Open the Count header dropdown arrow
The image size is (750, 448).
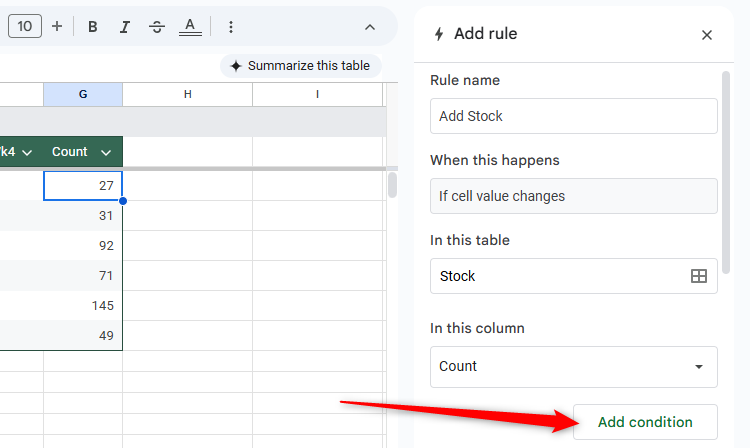106,152
